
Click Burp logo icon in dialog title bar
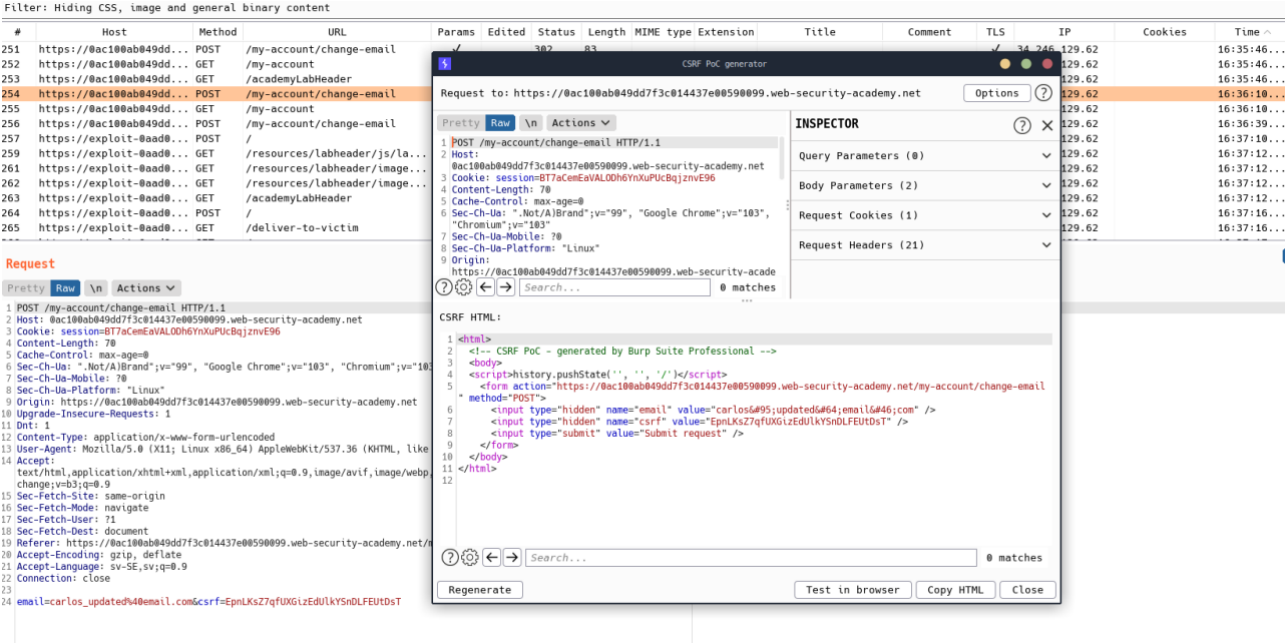pos(444,64)
